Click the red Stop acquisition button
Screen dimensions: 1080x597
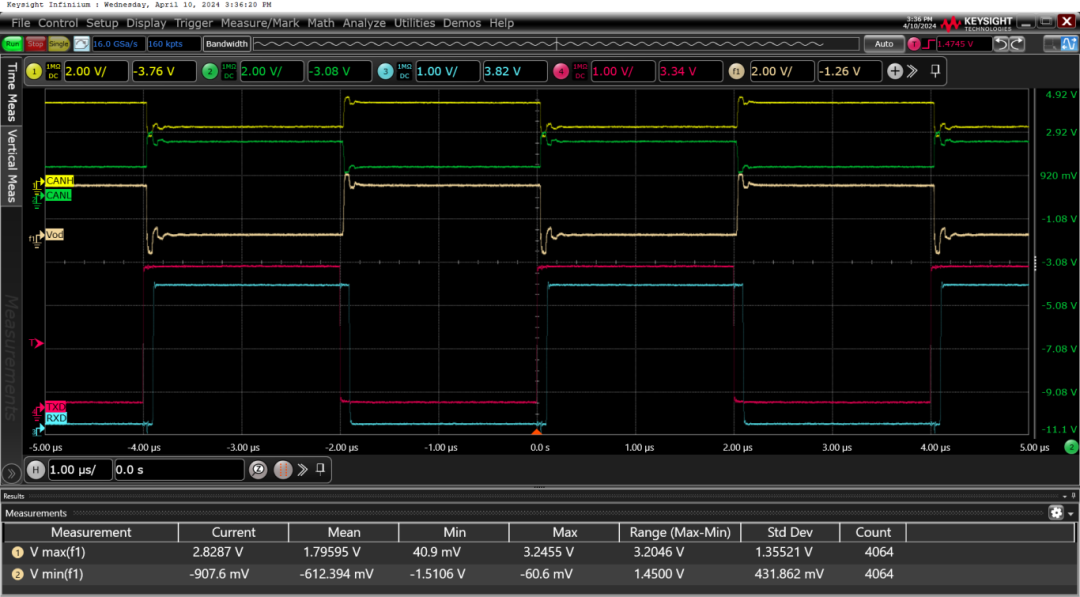click(x=36, y=44)
